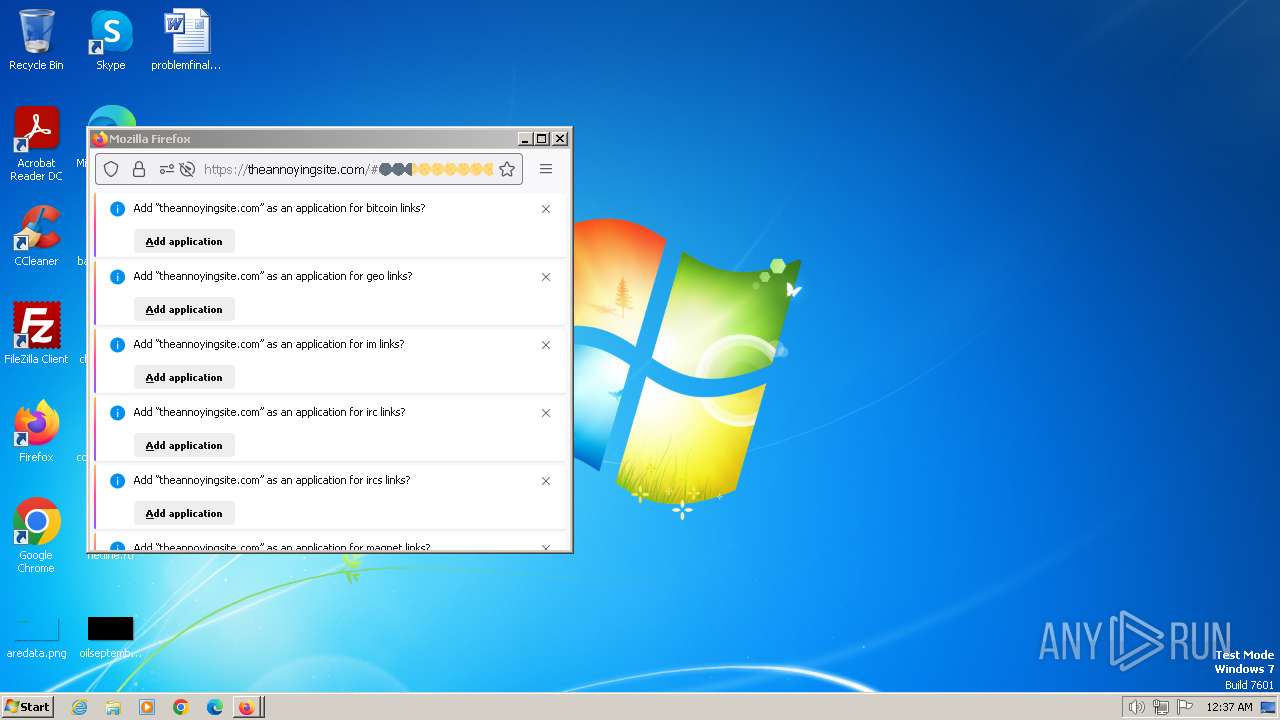Close the Mozilla Firefox window
This screenshot has height=720, width=1280.
[x=560, y=139]
